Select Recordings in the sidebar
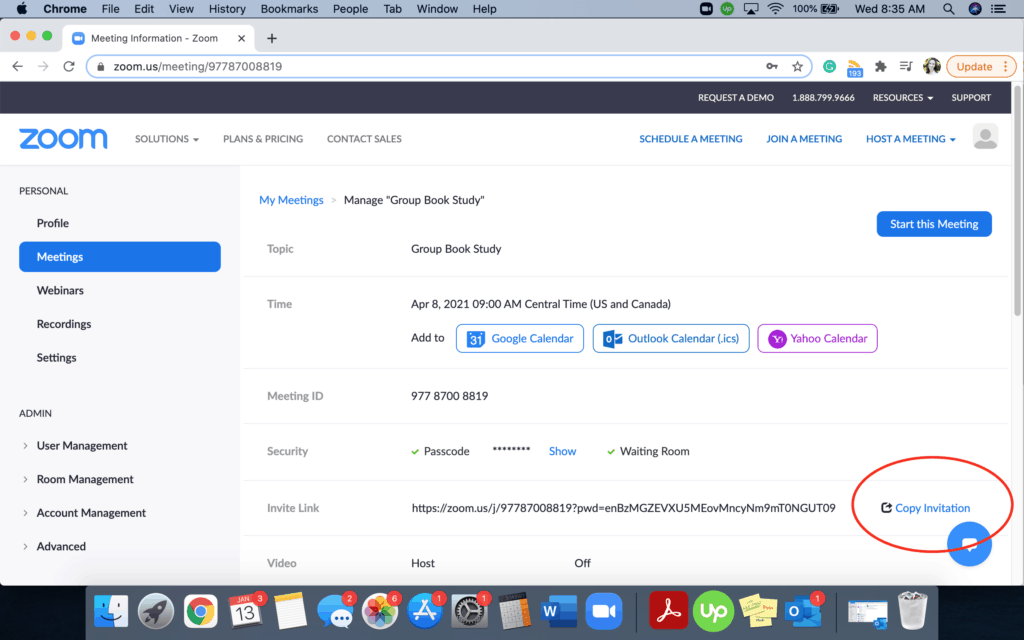This screenshot has width=1024, height=640. point(64,324)
